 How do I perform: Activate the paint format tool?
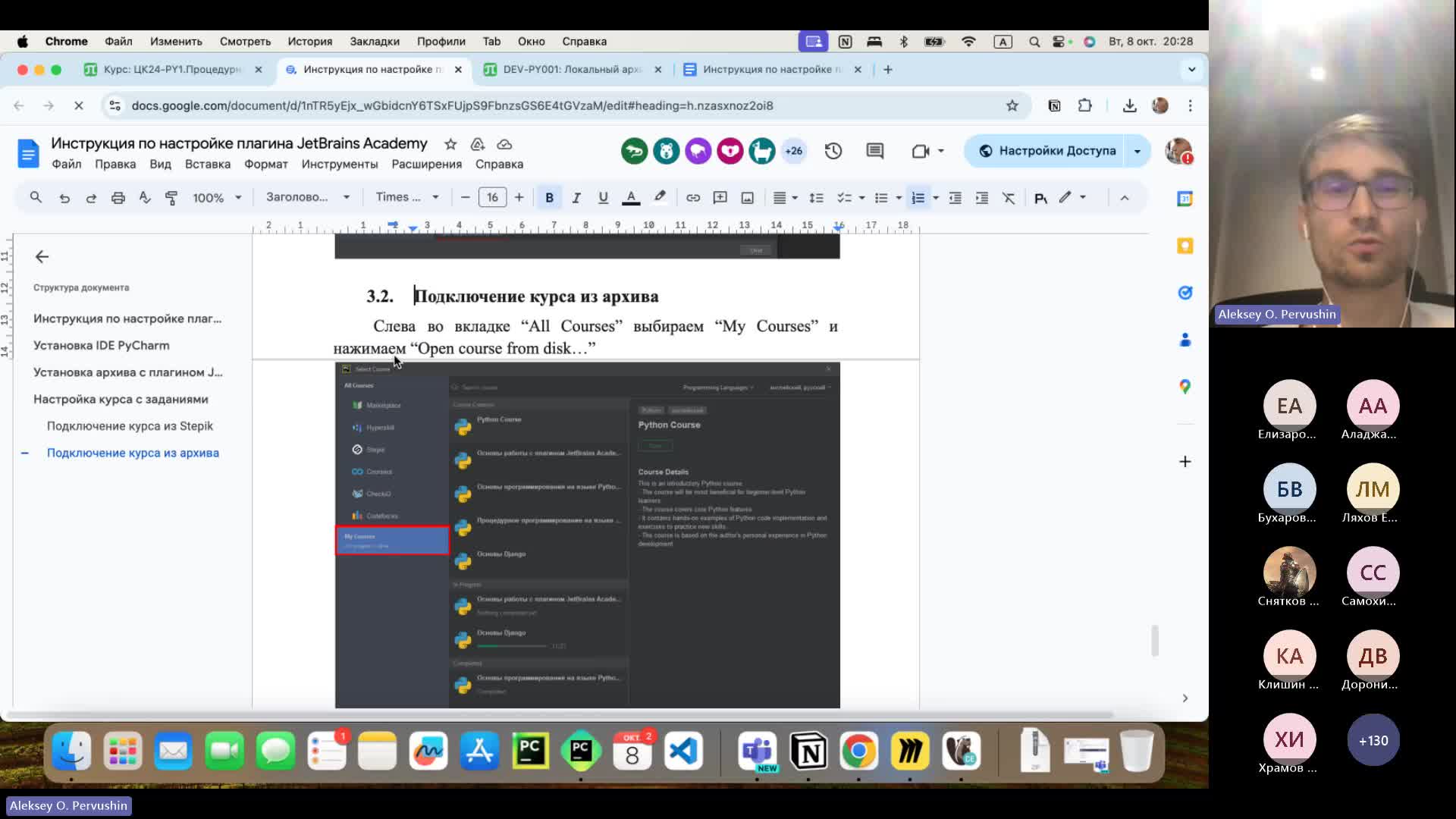tap(171, 198)
